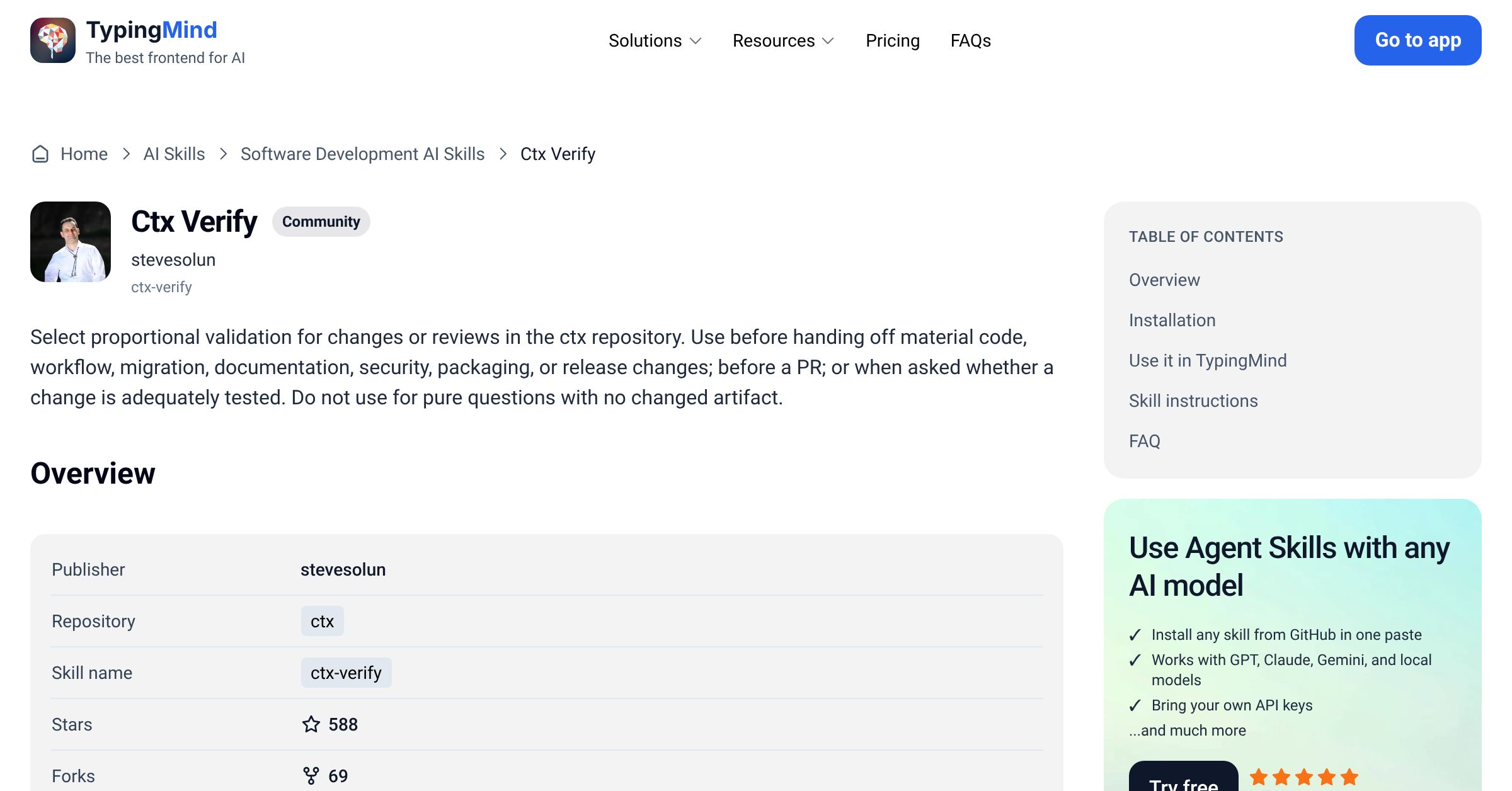Click the ctx-verify skill name tag

(346, 673)
